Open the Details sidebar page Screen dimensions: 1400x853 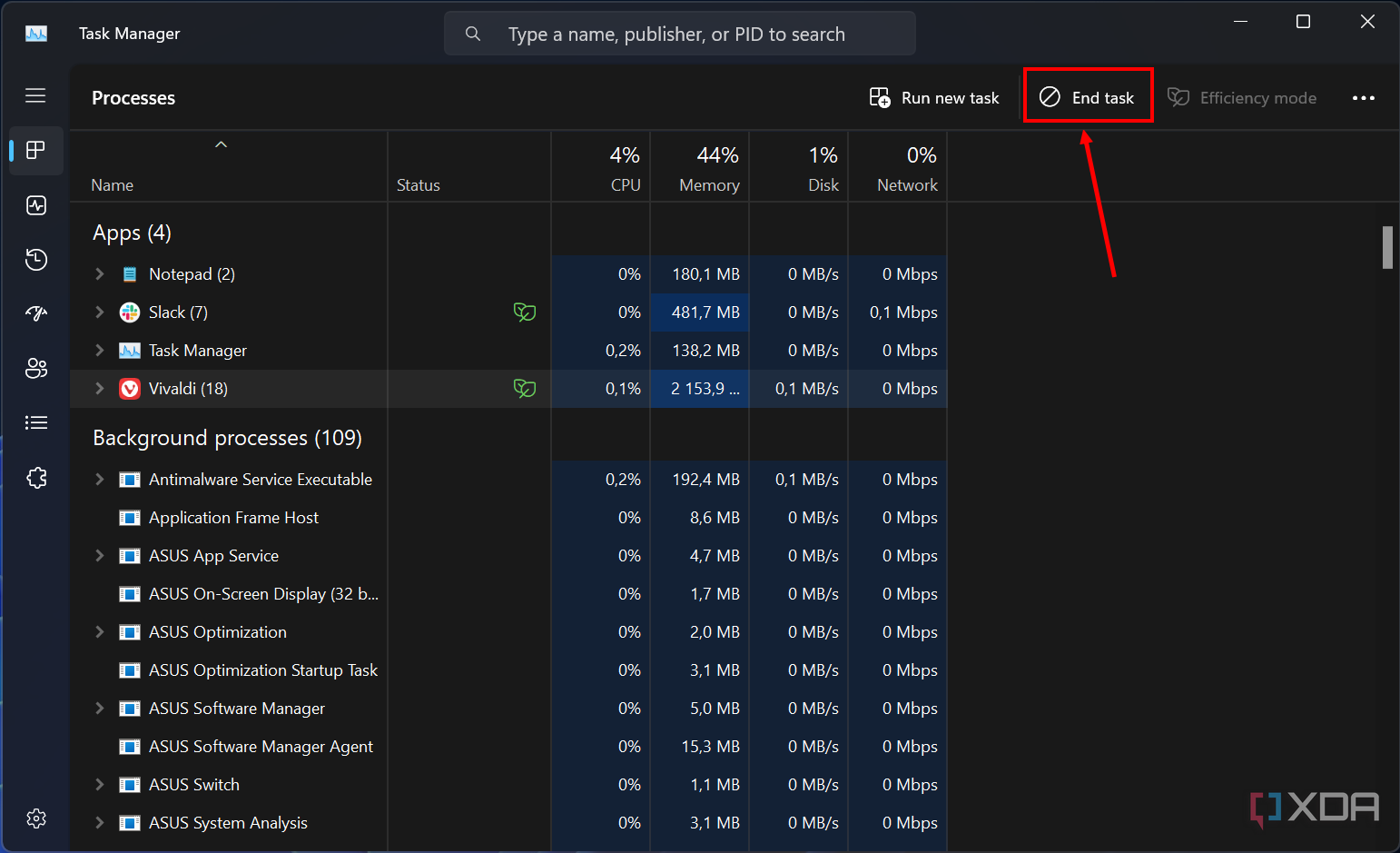click(36, 422)
